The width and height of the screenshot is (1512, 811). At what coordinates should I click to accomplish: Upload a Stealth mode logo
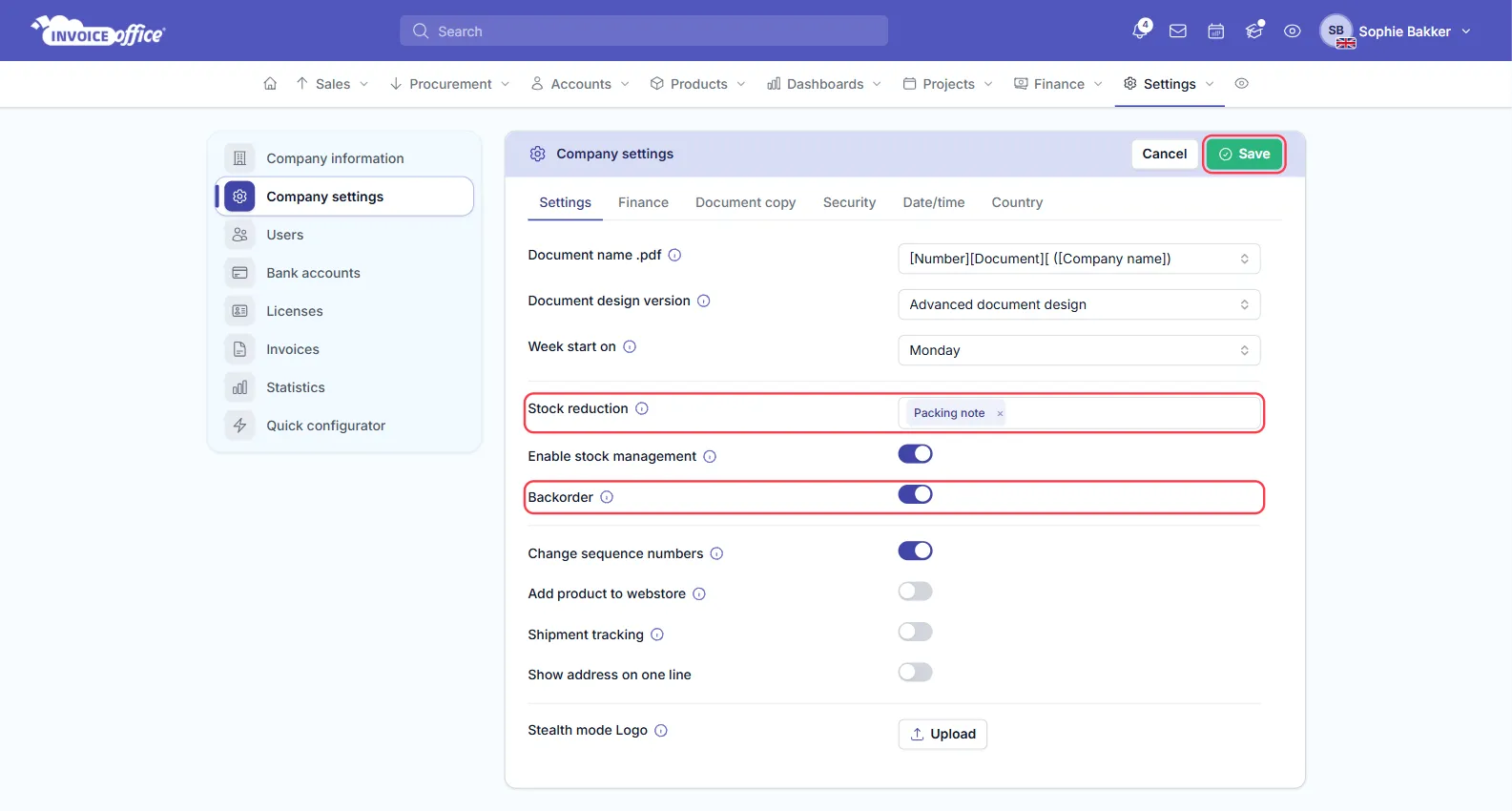tap(942, 734)
